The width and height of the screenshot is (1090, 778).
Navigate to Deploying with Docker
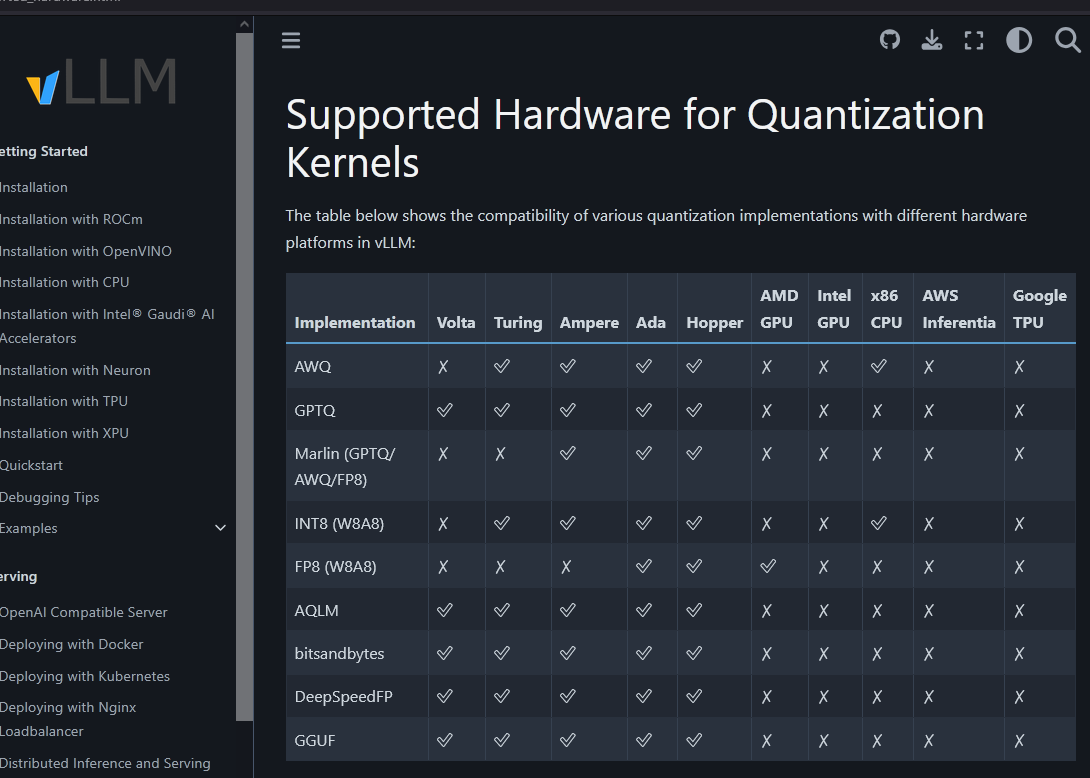[x=72, y=644]
